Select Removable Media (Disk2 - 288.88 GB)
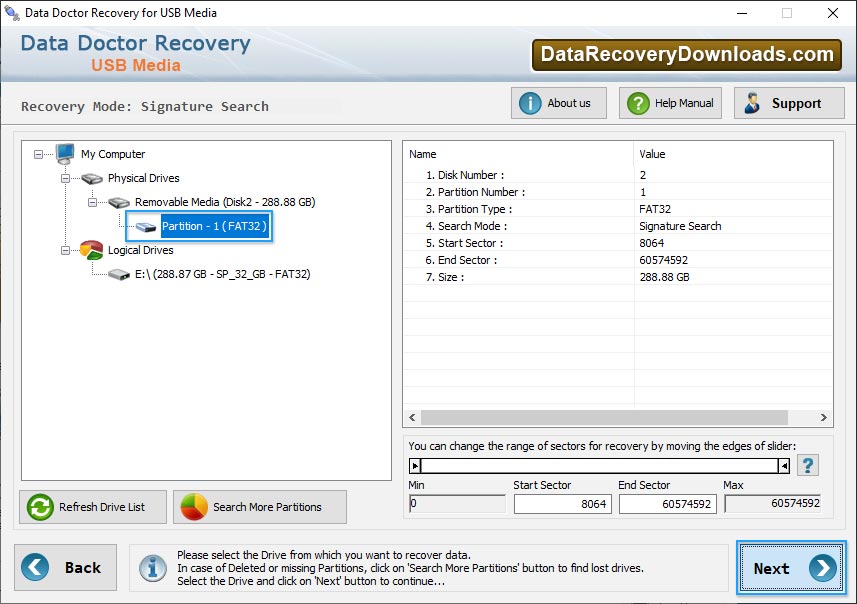The width and height of the screenshot is (857, 604). point(225,202)
